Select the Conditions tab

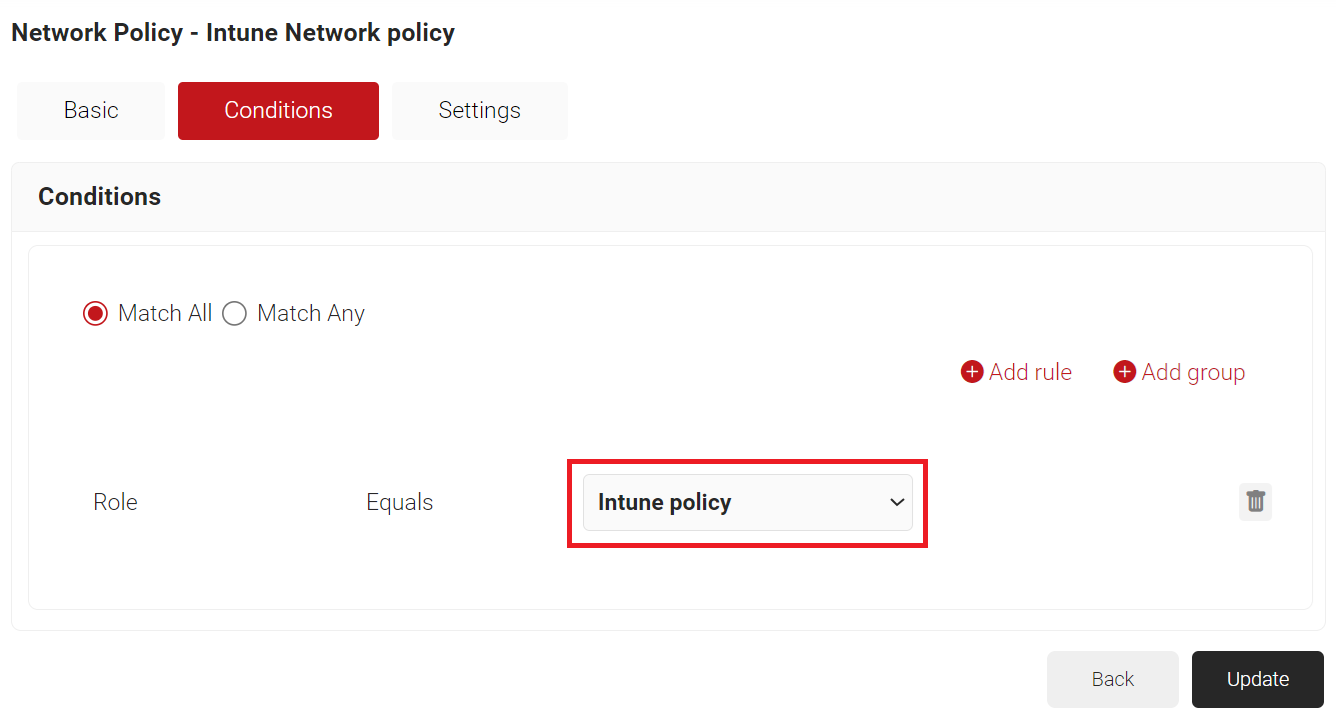(x=278, y=110)
